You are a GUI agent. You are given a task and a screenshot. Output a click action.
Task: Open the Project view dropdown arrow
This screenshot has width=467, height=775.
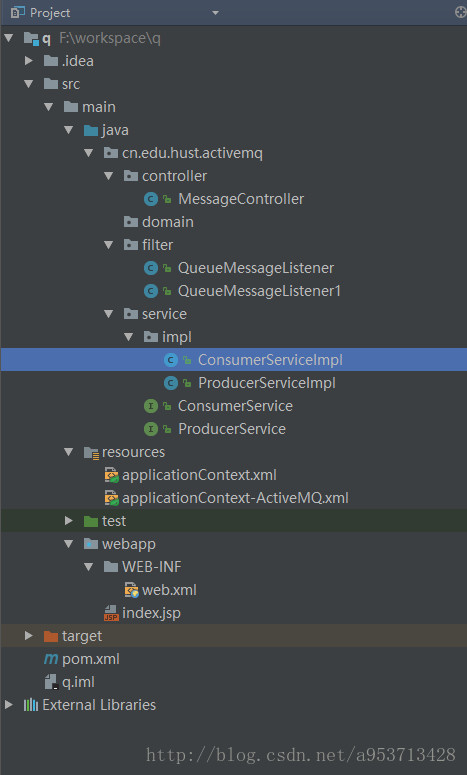[215, 13]
